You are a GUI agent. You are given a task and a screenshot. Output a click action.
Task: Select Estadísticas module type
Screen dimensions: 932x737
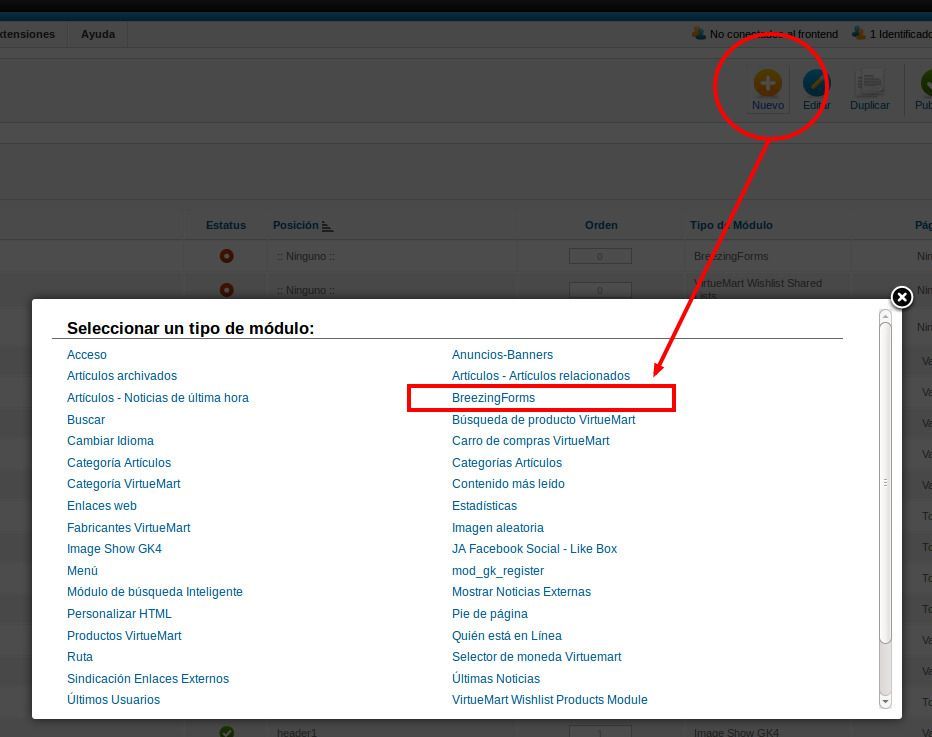tap(484, 506)
